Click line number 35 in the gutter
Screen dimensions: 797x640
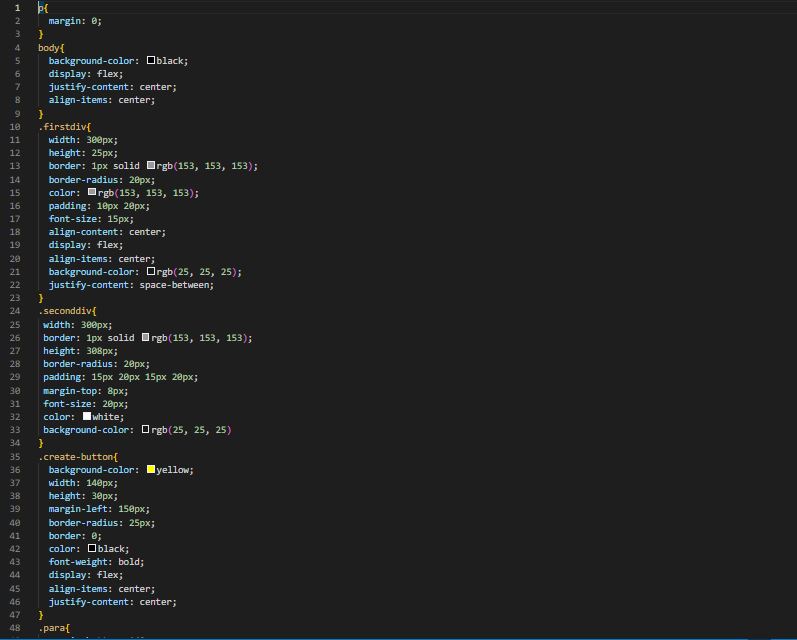pos(15,456)
